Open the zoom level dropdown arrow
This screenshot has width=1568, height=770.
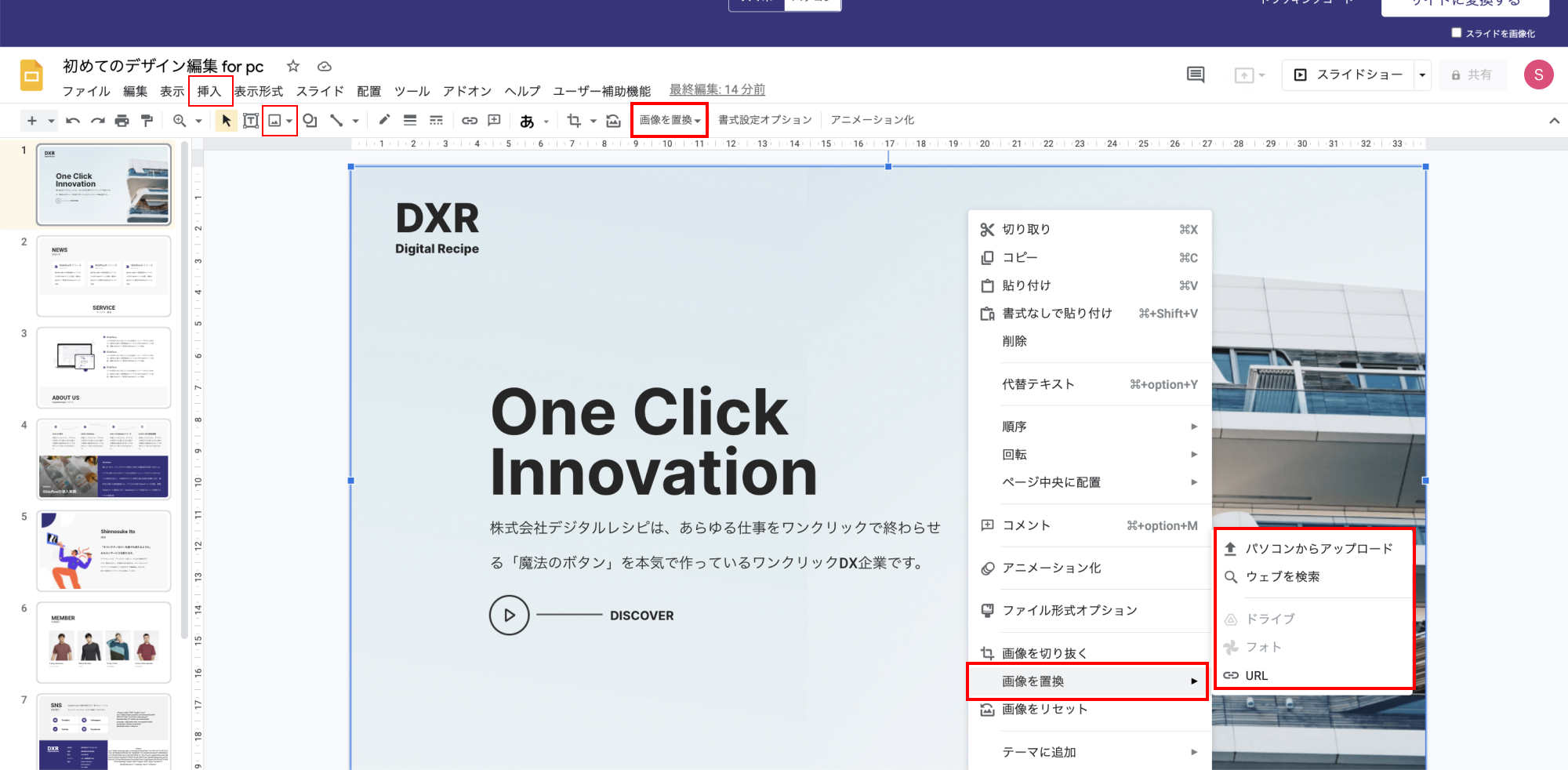point(198,121)
